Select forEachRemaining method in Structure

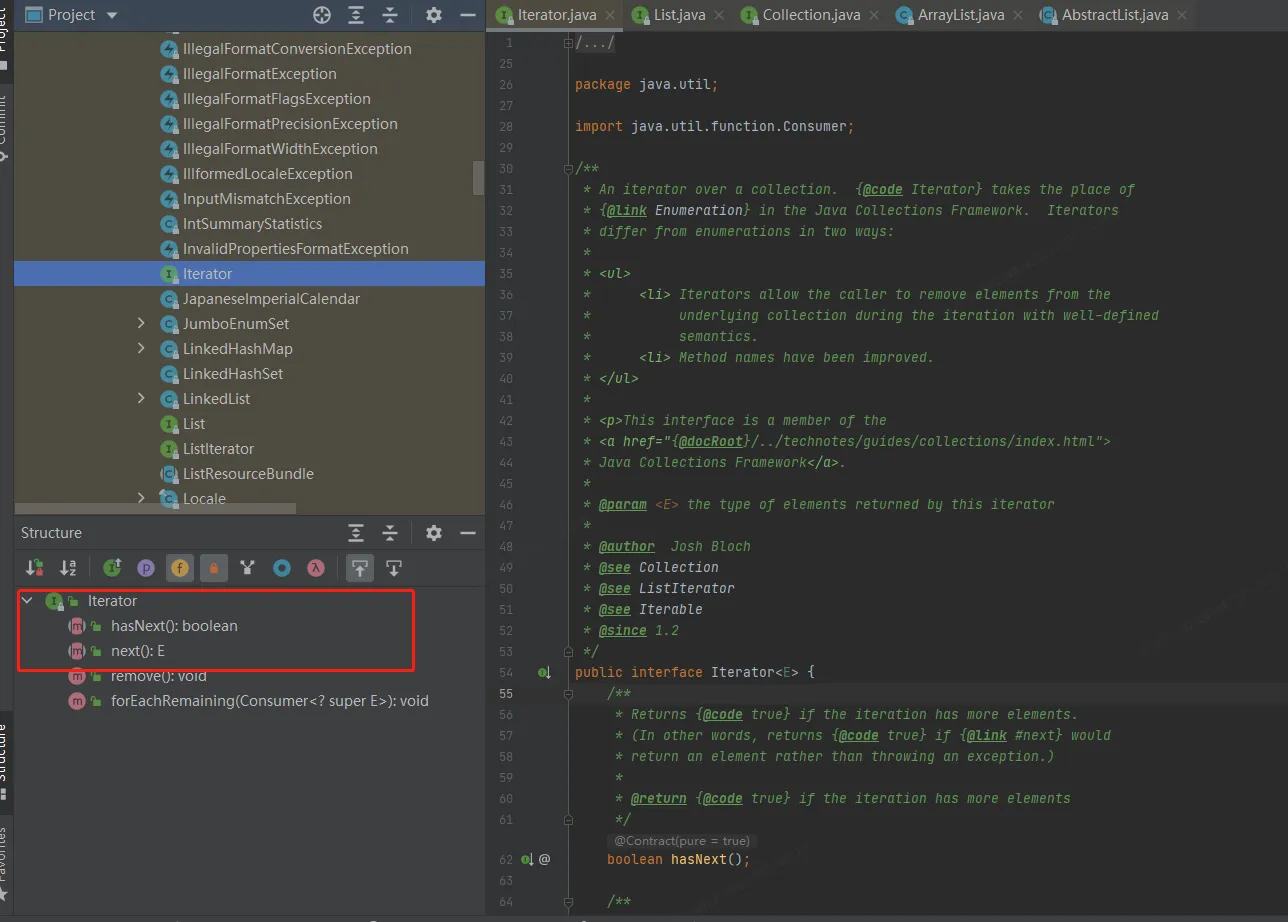269,701
